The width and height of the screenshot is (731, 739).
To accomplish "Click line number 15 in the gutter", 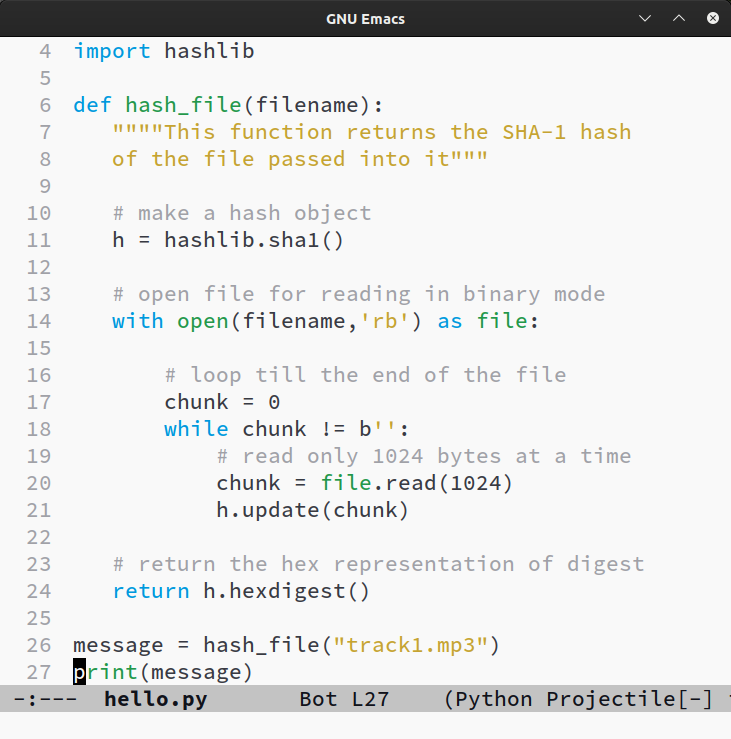I will 39,348.
